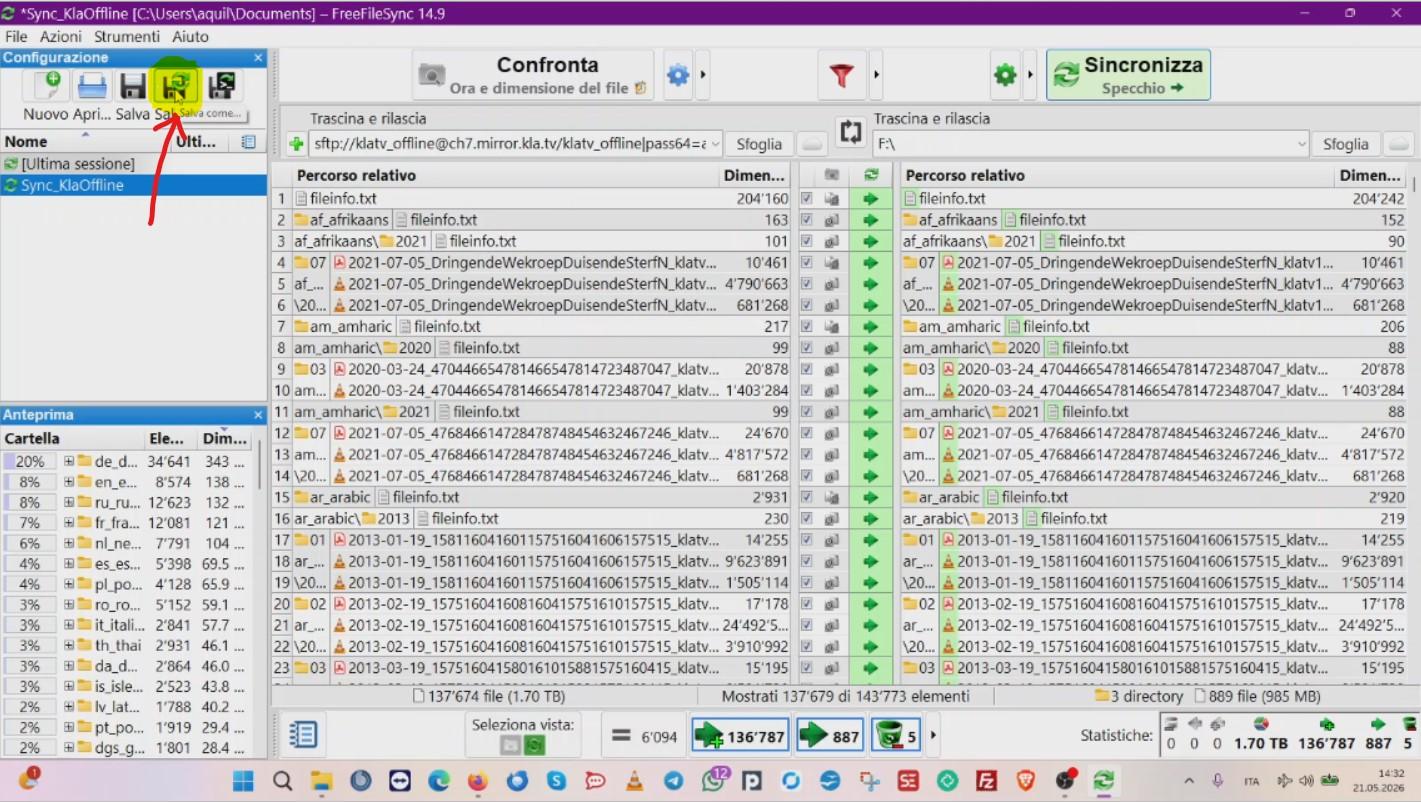Click the column layout icon beside Ulti...
The height and width of the screenshot is (802, 1421).
pos(248,142)
